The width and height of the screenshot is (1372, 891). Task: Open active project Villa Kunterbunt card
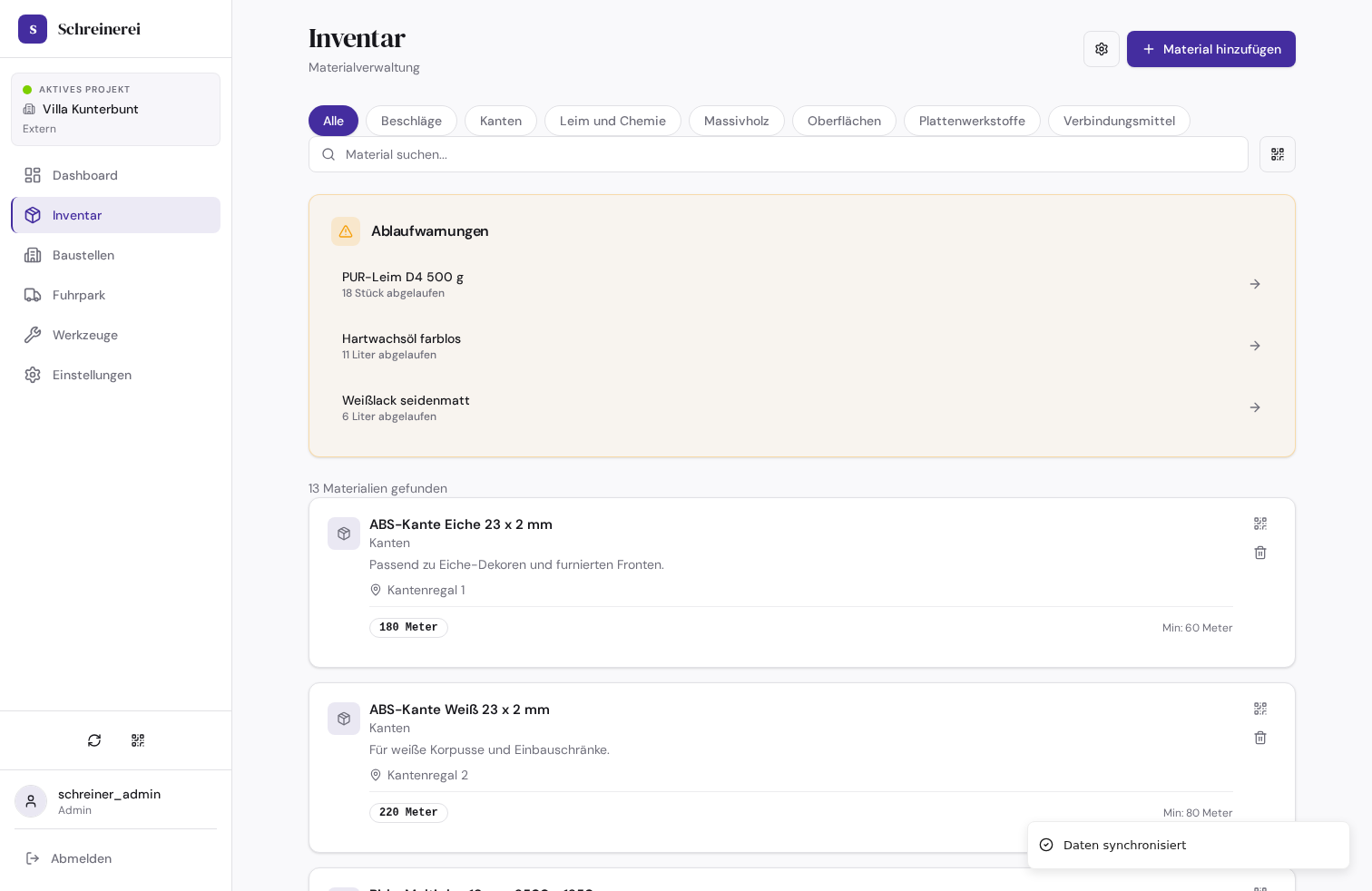pos(115,109)
